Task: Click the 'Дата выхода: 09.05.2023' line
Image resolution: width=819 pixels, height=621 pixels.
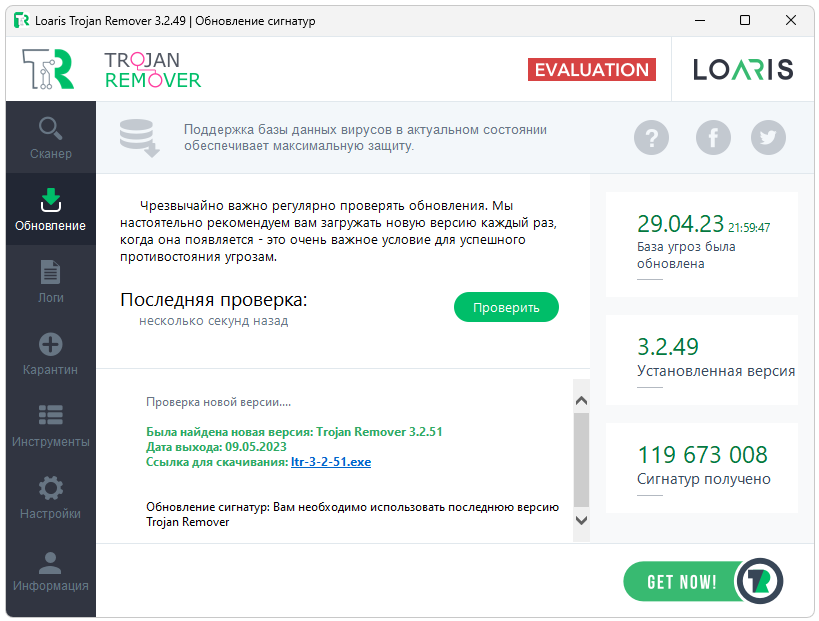Action: point(216,447)
